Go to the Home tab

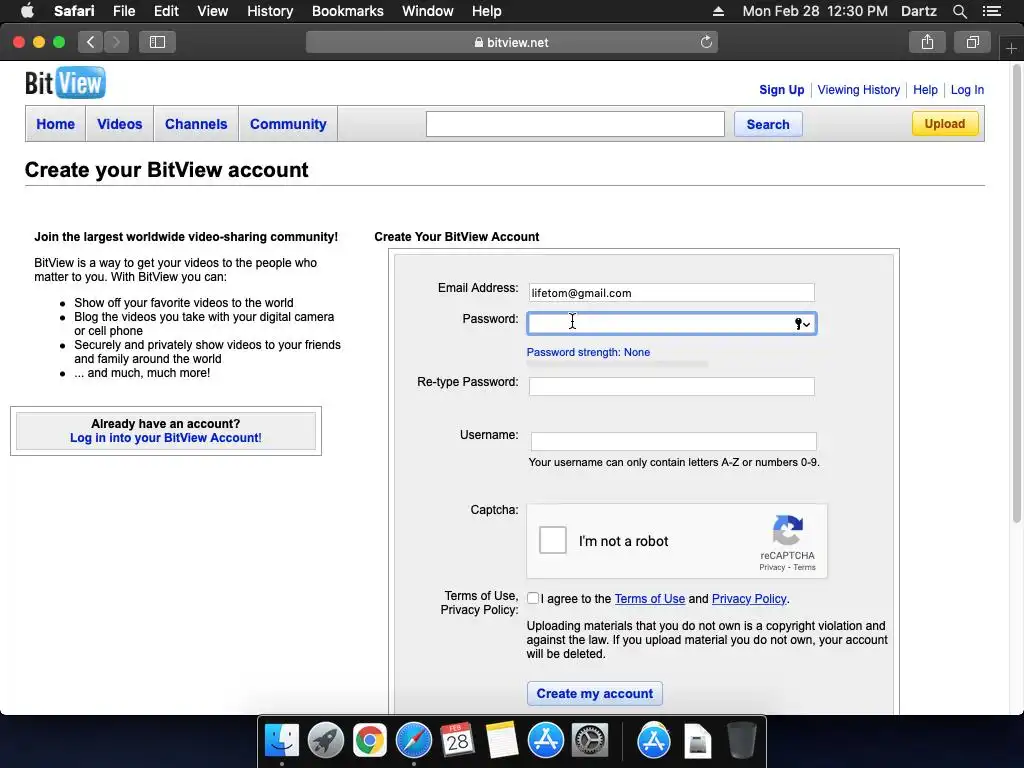click(56, 124)
